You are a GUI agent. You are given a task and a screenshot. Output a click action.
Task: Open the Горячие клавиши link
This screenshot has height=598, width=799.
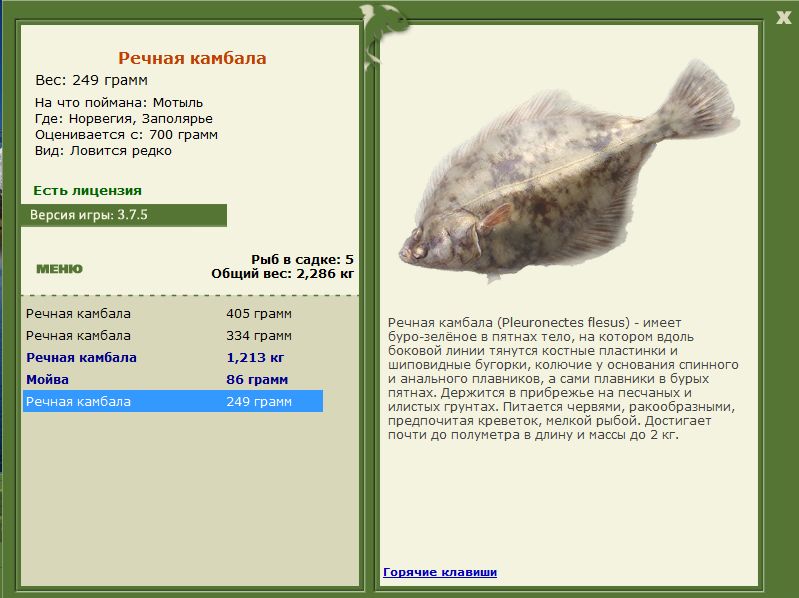(440, 572)
